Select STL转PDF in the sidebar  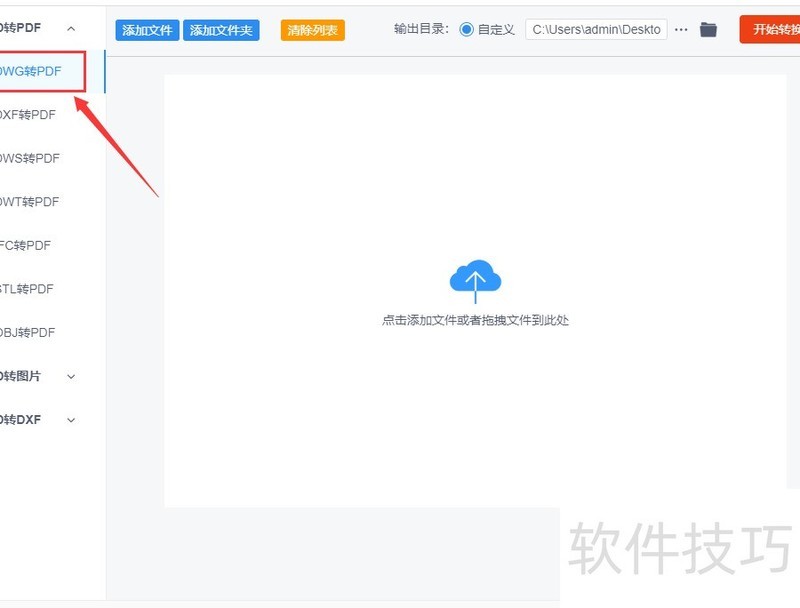[27, 289]
